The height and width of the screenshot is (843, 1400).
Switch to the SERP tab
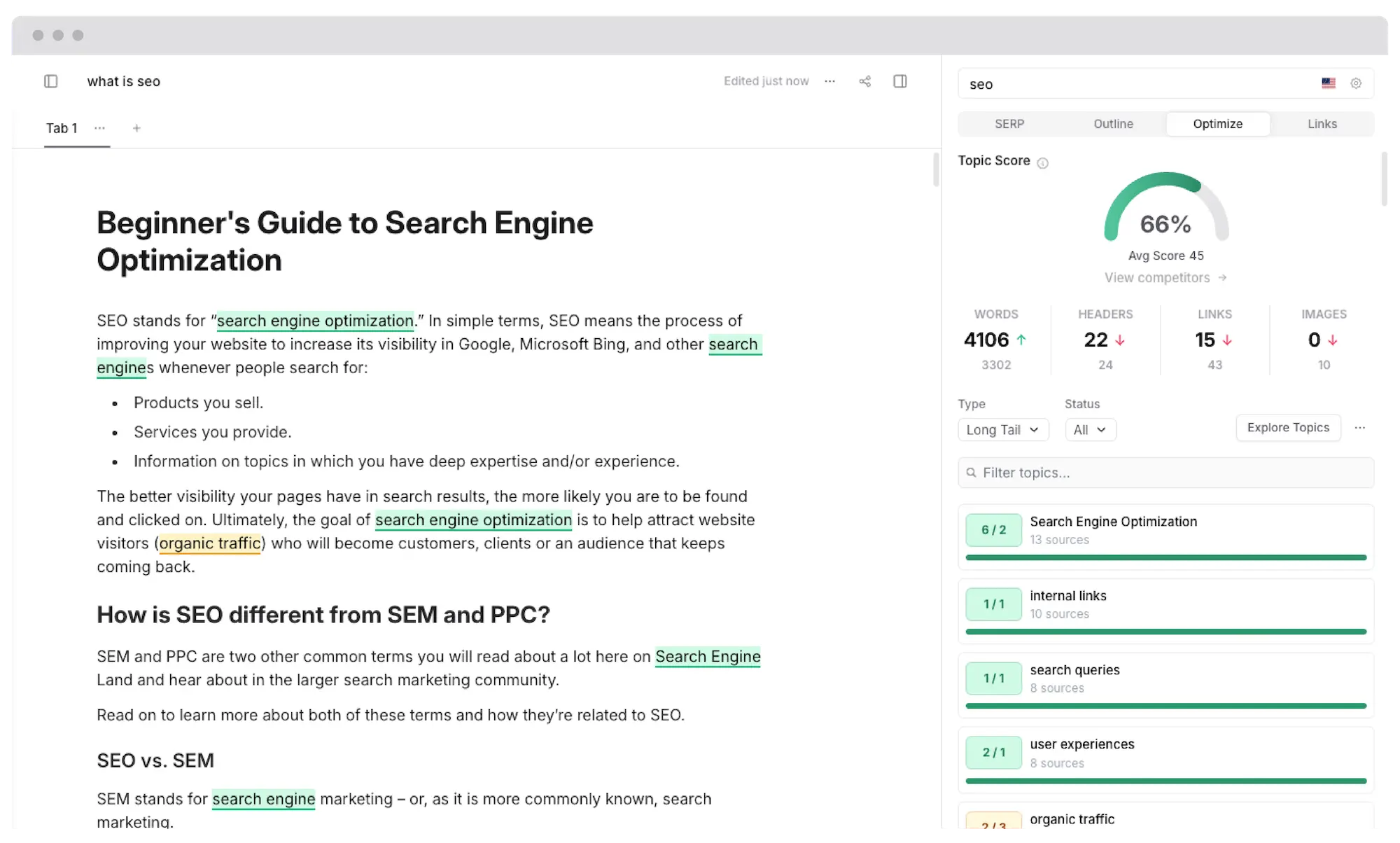pyautogui.click(x=1010, y=123)
